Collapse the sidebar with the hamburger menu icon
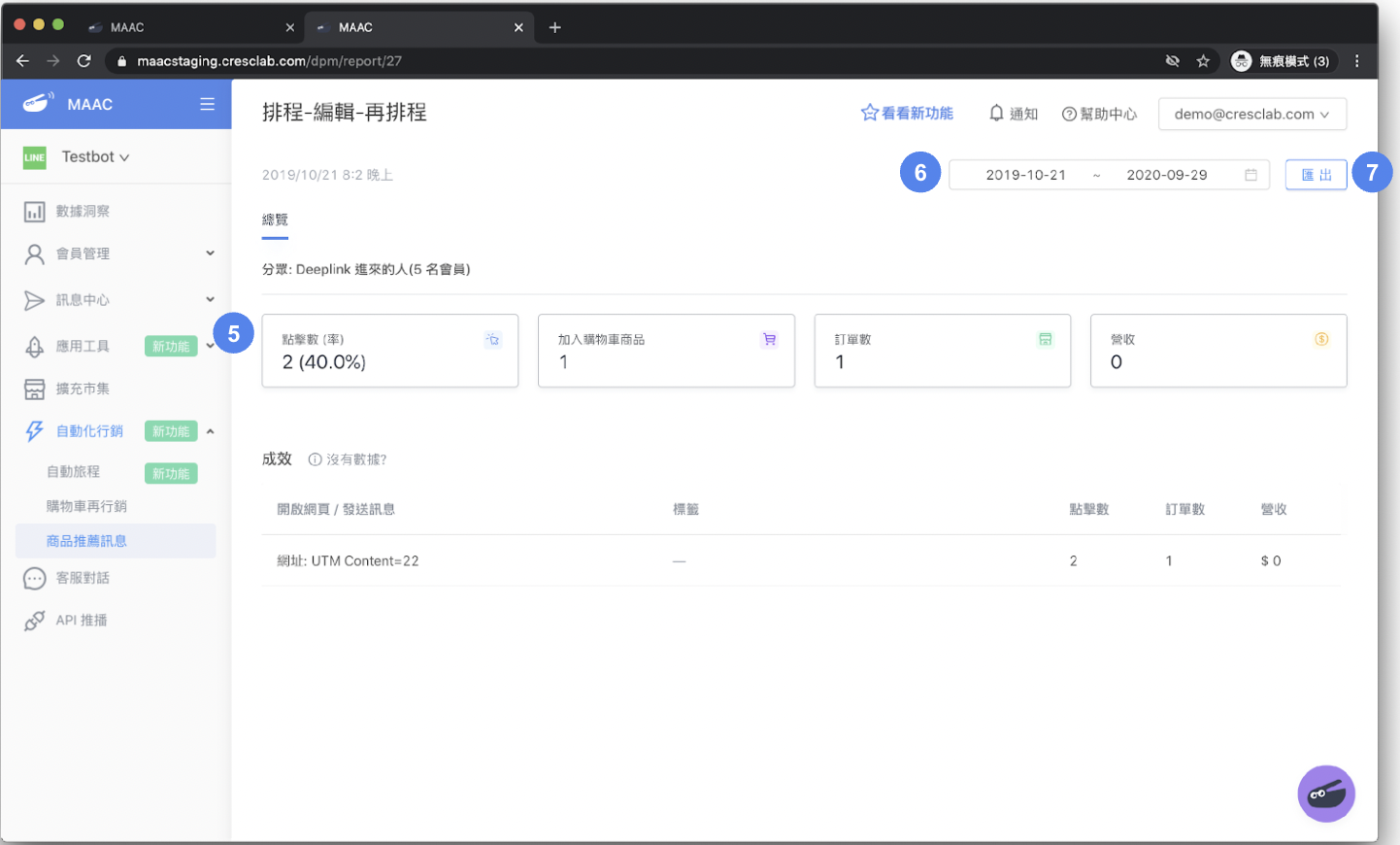Image resolution: width=1400 pixels, height=845 pixels. (x=207, y=104)
